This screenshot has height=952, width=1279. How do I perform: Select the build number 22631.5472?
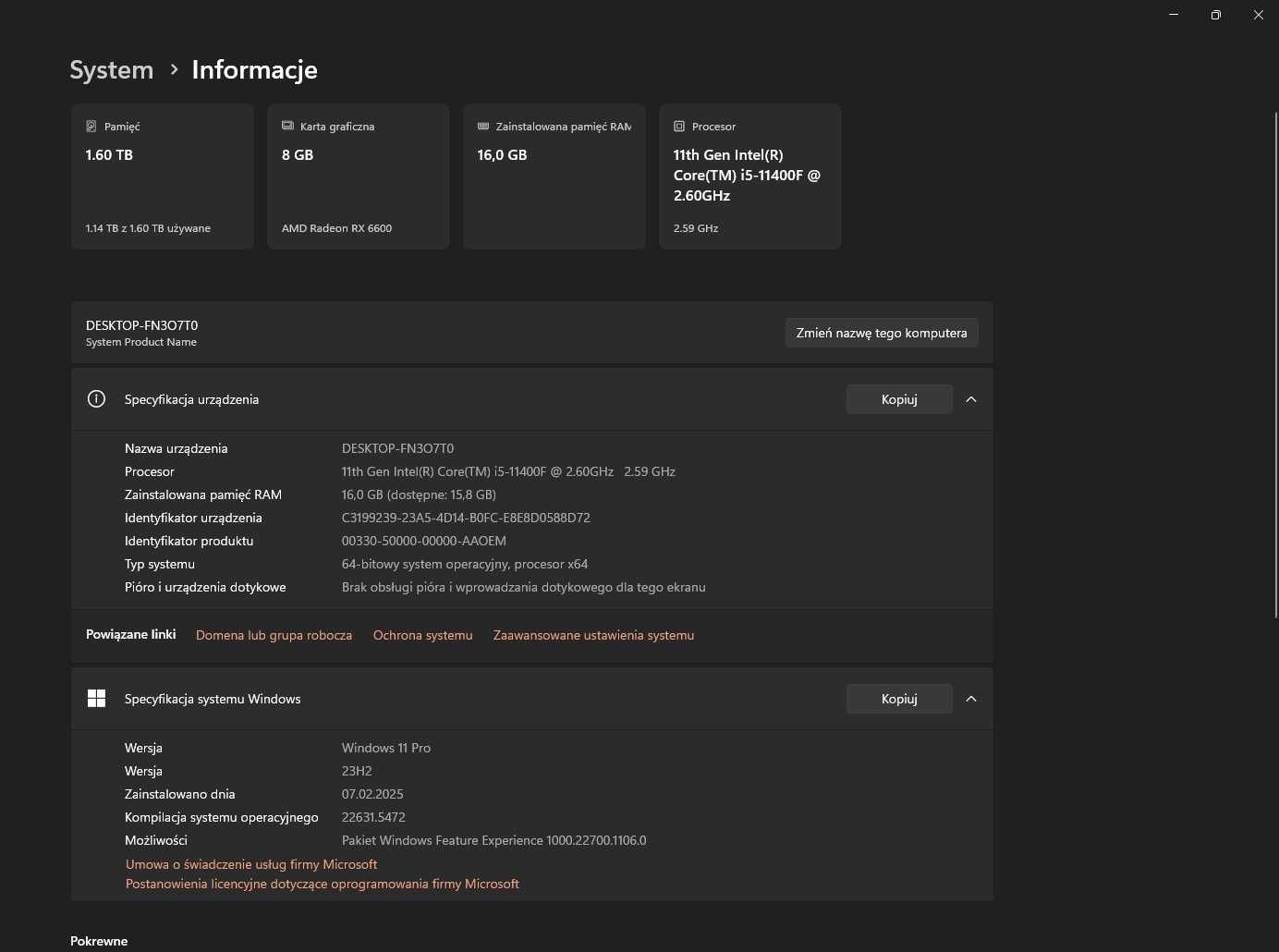coord(373,817)
